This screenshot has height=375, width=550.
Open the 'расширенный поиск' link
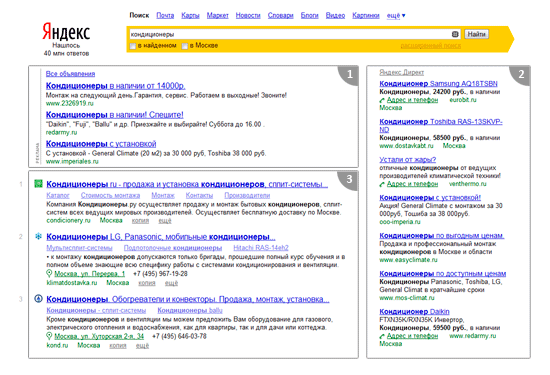431,46
